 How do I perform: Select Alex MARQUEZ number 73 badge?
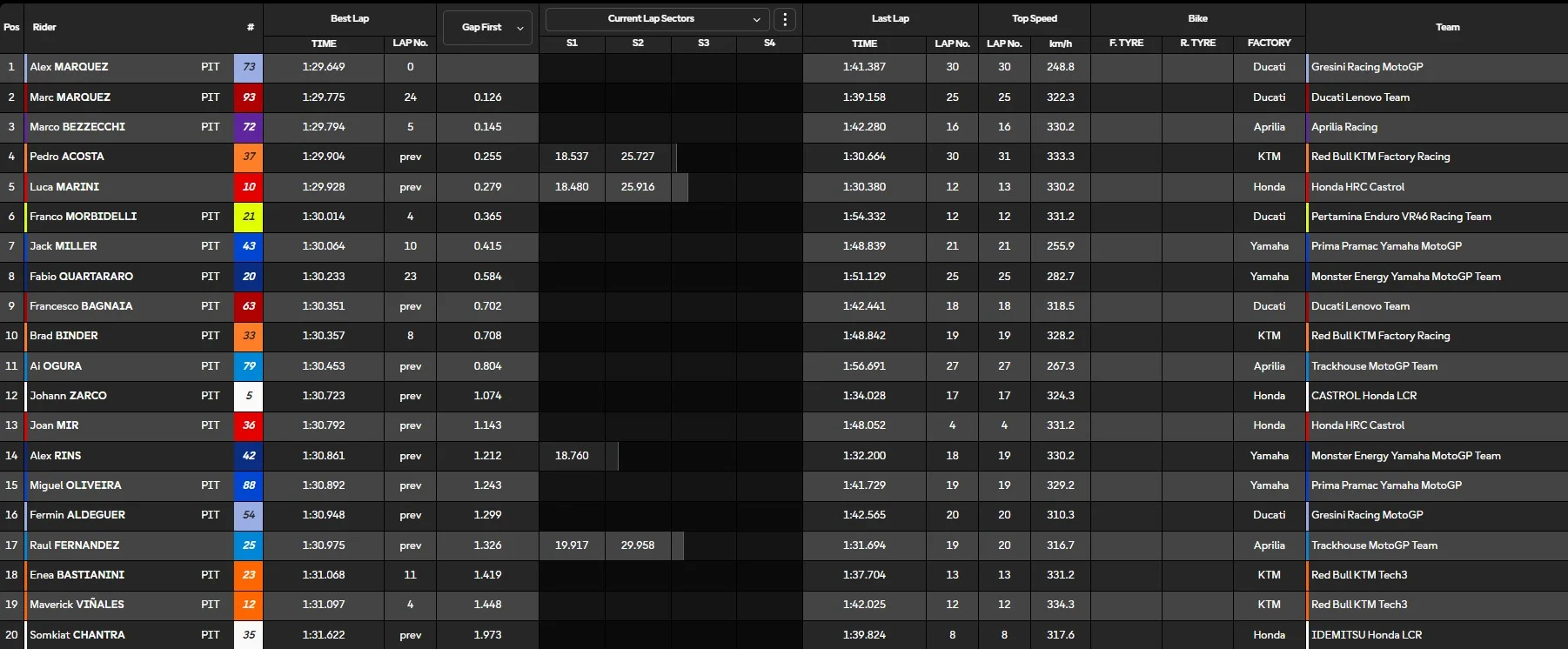tap(249, 67)
